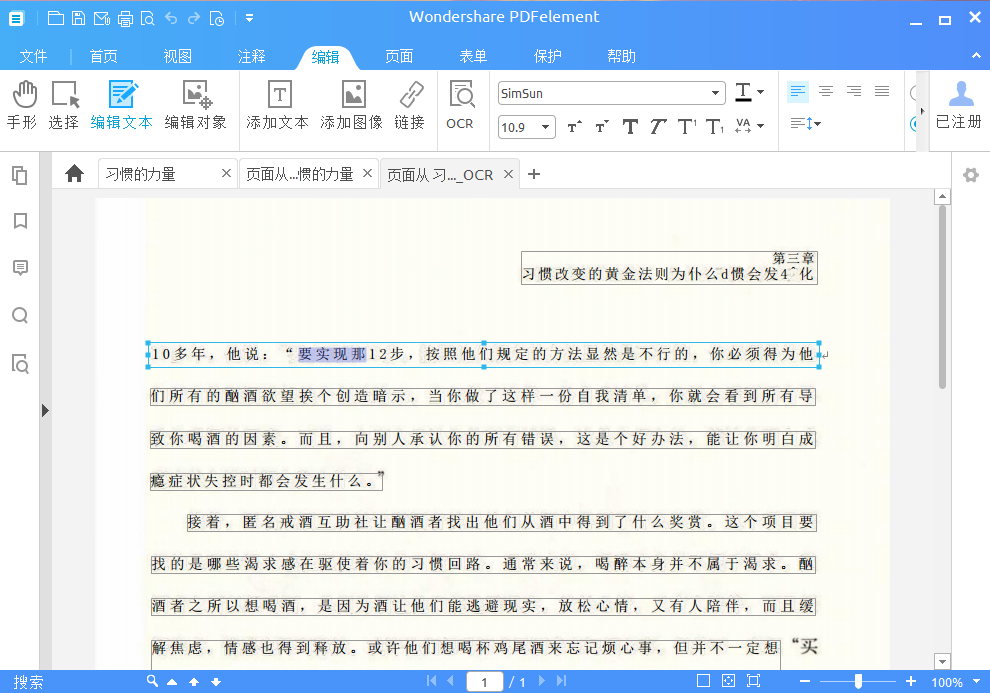The image size is (990, 693).
Task: Insert a Link (链接)
Action: click(x=410, y=105)
